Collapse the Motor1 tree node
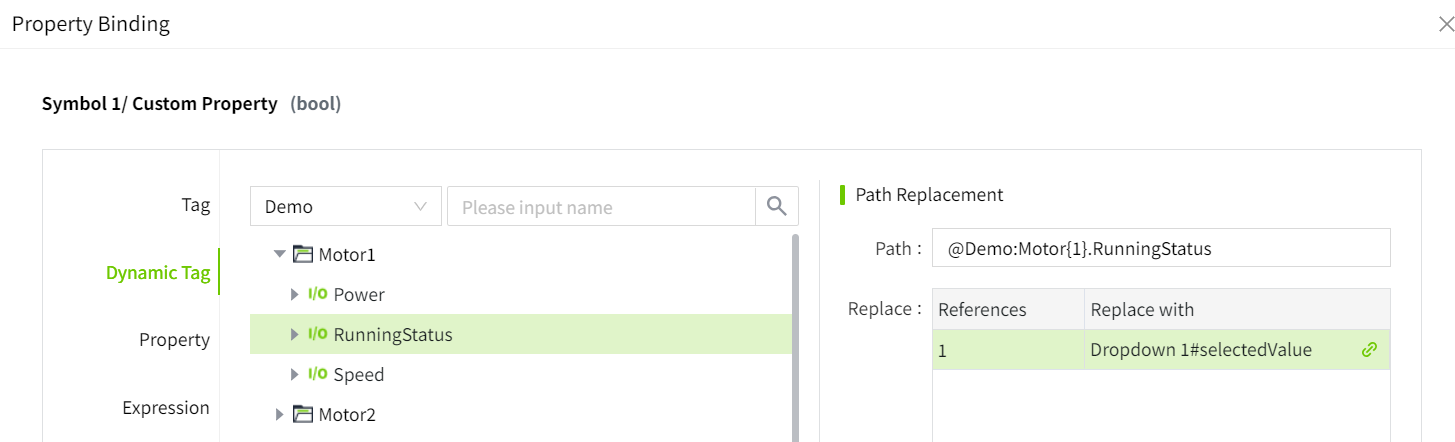Image resolution: width=1455 pixels, height=442 pixels. coord(280,255)
